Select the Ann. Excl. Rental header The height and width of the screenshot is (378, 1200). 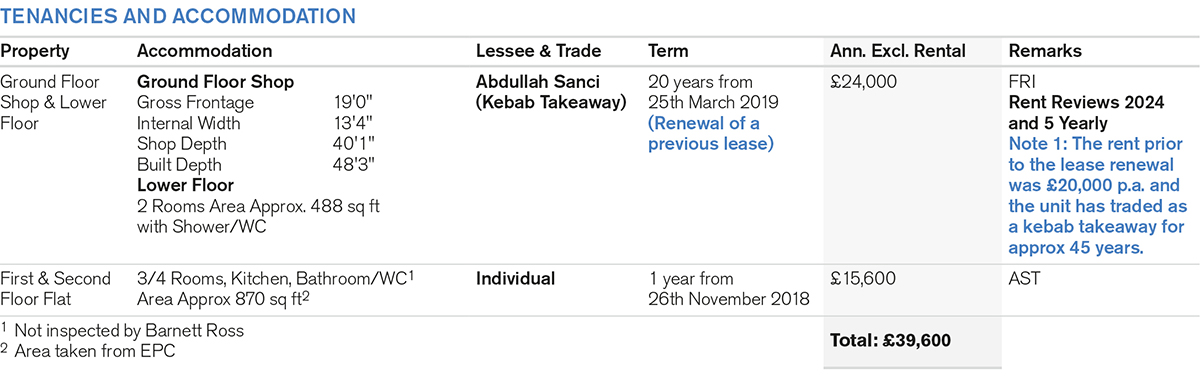pos(897,51)
